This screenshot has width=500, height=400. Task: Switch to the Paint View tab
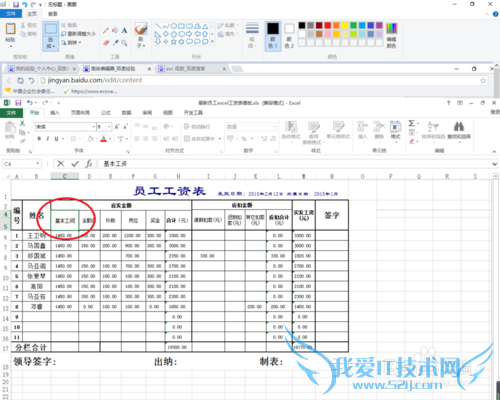tap(52, 14)
